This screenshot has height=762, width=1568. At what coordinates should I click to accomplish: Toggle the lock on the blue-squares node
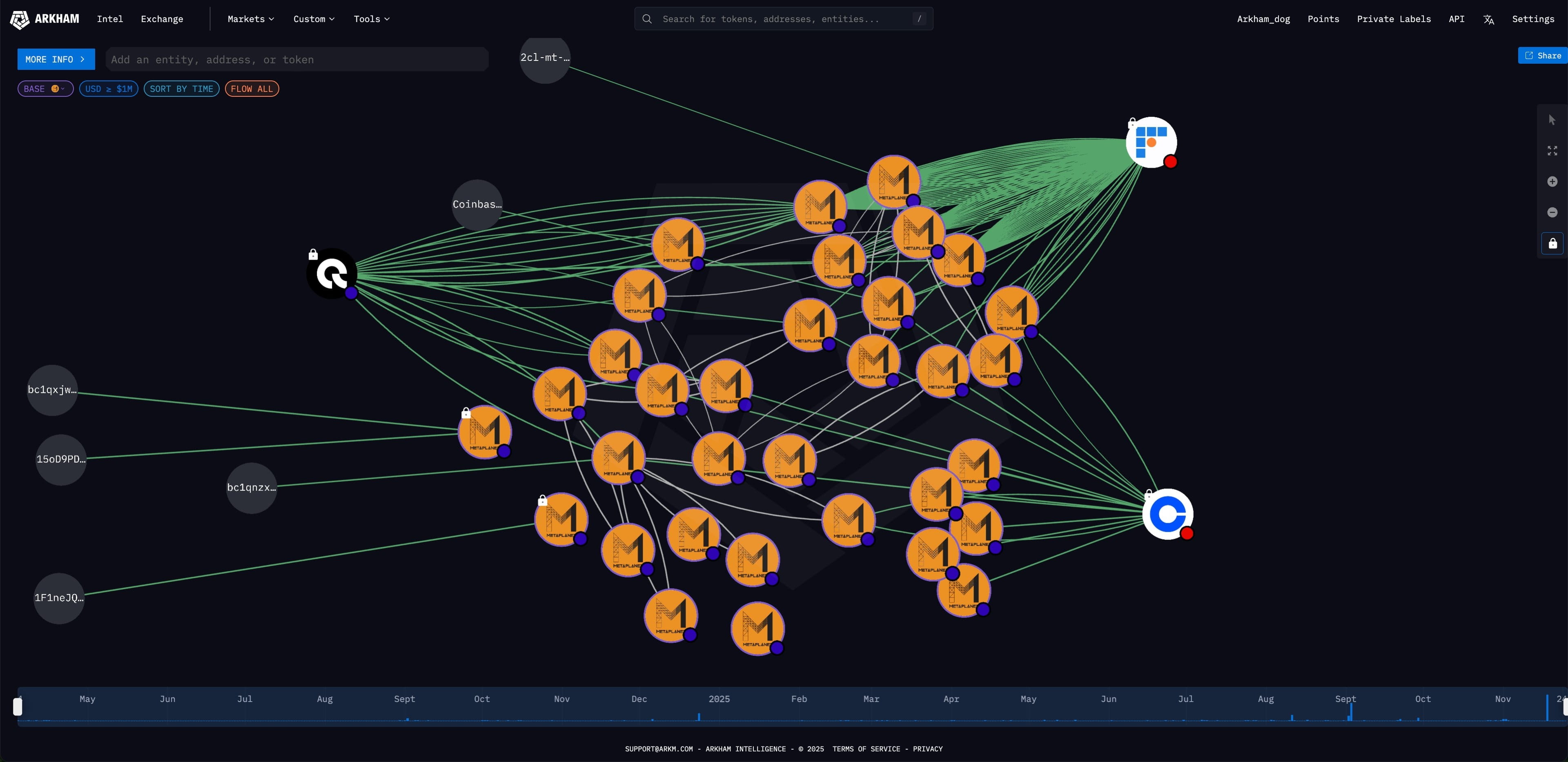pyautogui.click(x=1132, y=123)
